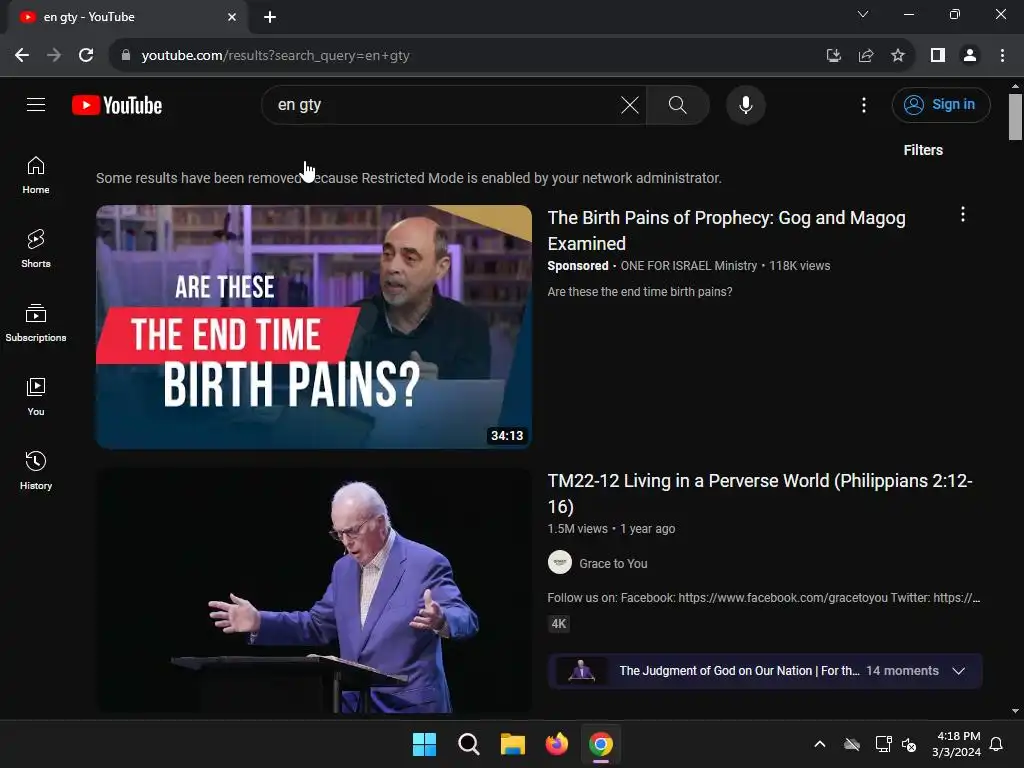1024x768 pixels.
Task: Open Subscriptions in the sidebar
Action: coord(36,323)
